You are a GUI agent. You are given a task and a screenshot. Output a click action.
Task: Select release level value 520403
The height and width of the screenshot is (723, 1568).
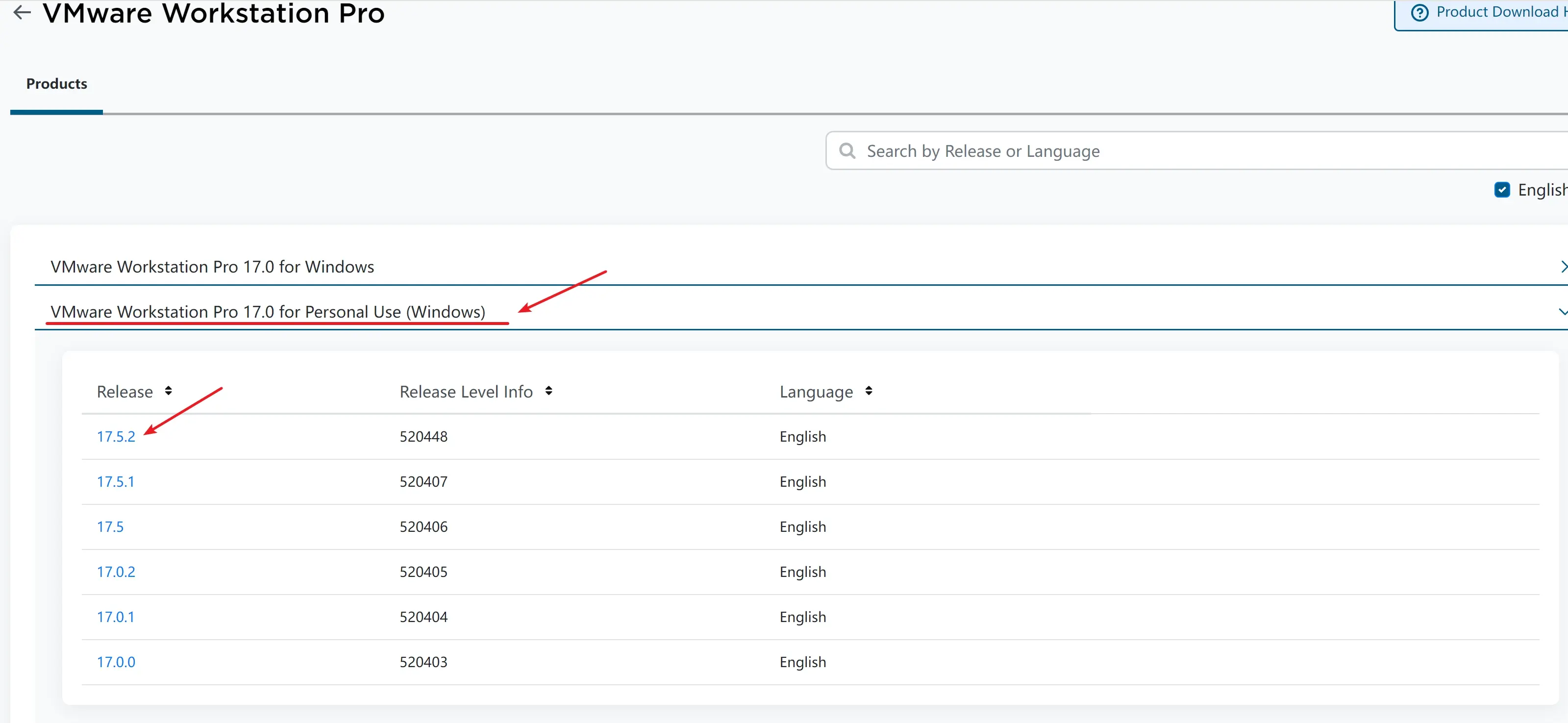[423, 662]
